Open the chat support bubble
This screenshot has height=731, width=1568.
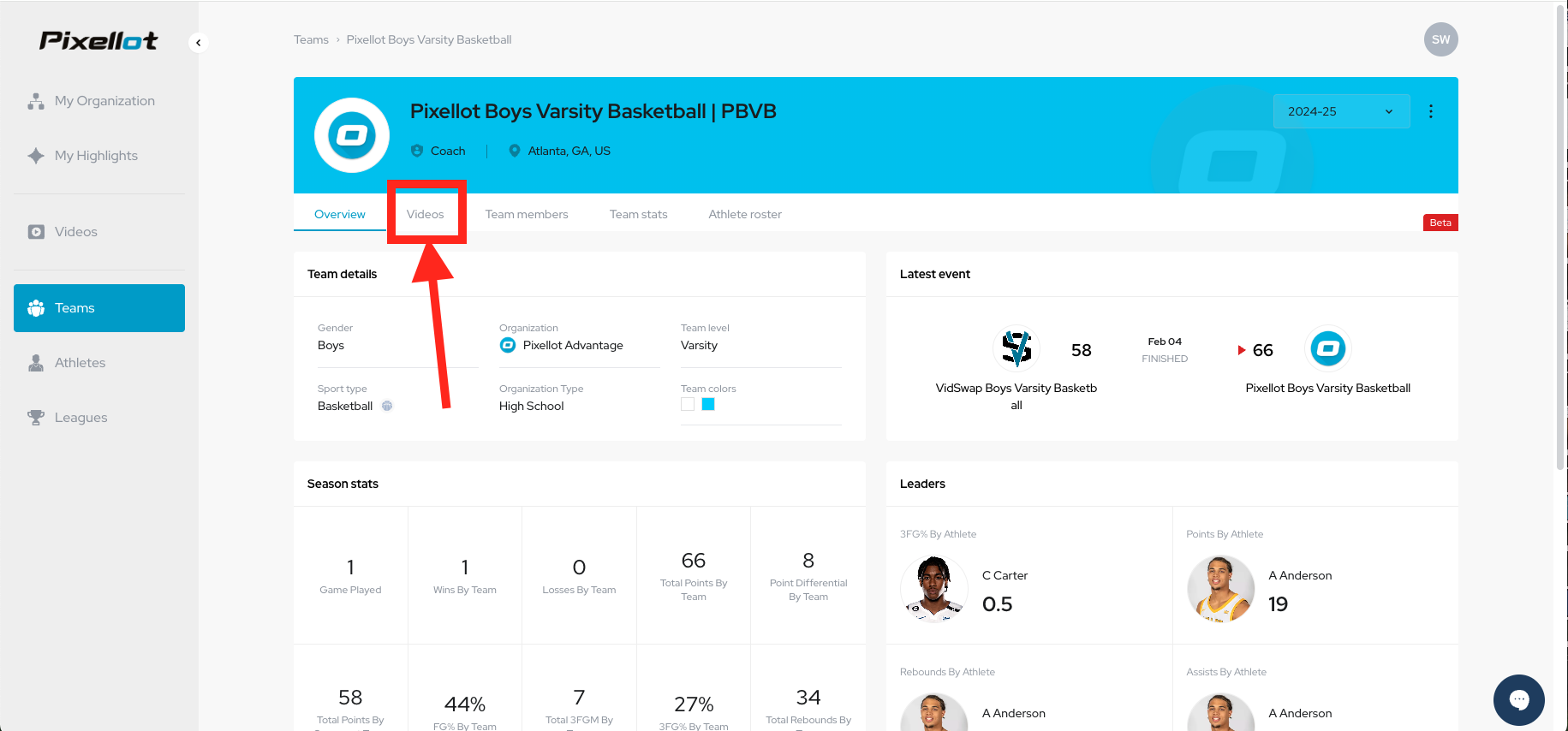[1519, 700]
